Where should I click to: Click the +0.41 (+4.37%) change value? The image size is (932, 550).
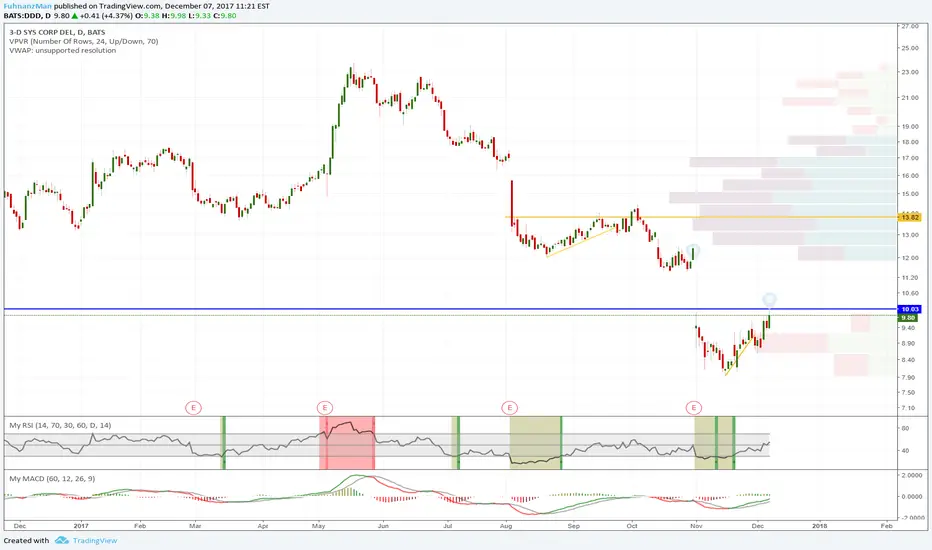106,15
